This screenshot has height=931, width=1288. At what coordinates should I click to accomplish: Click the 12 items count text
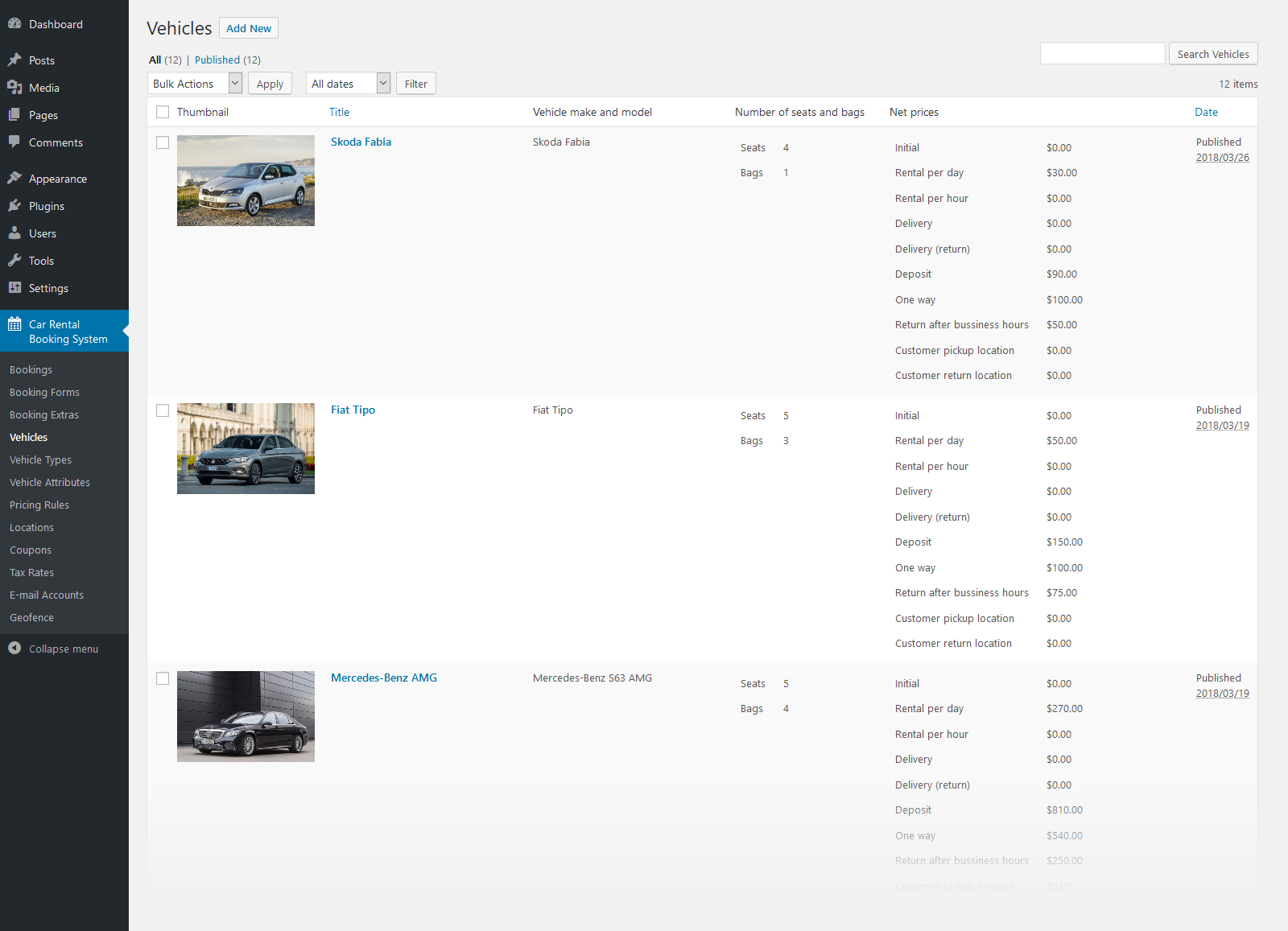click(1238, 84)
